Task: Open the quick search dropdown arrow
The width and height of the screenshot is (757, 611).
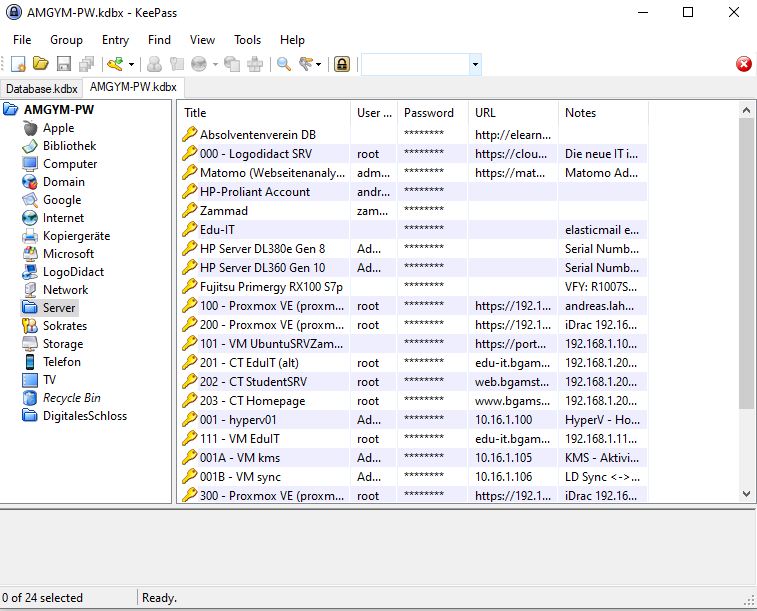Action: pos(475,64)
